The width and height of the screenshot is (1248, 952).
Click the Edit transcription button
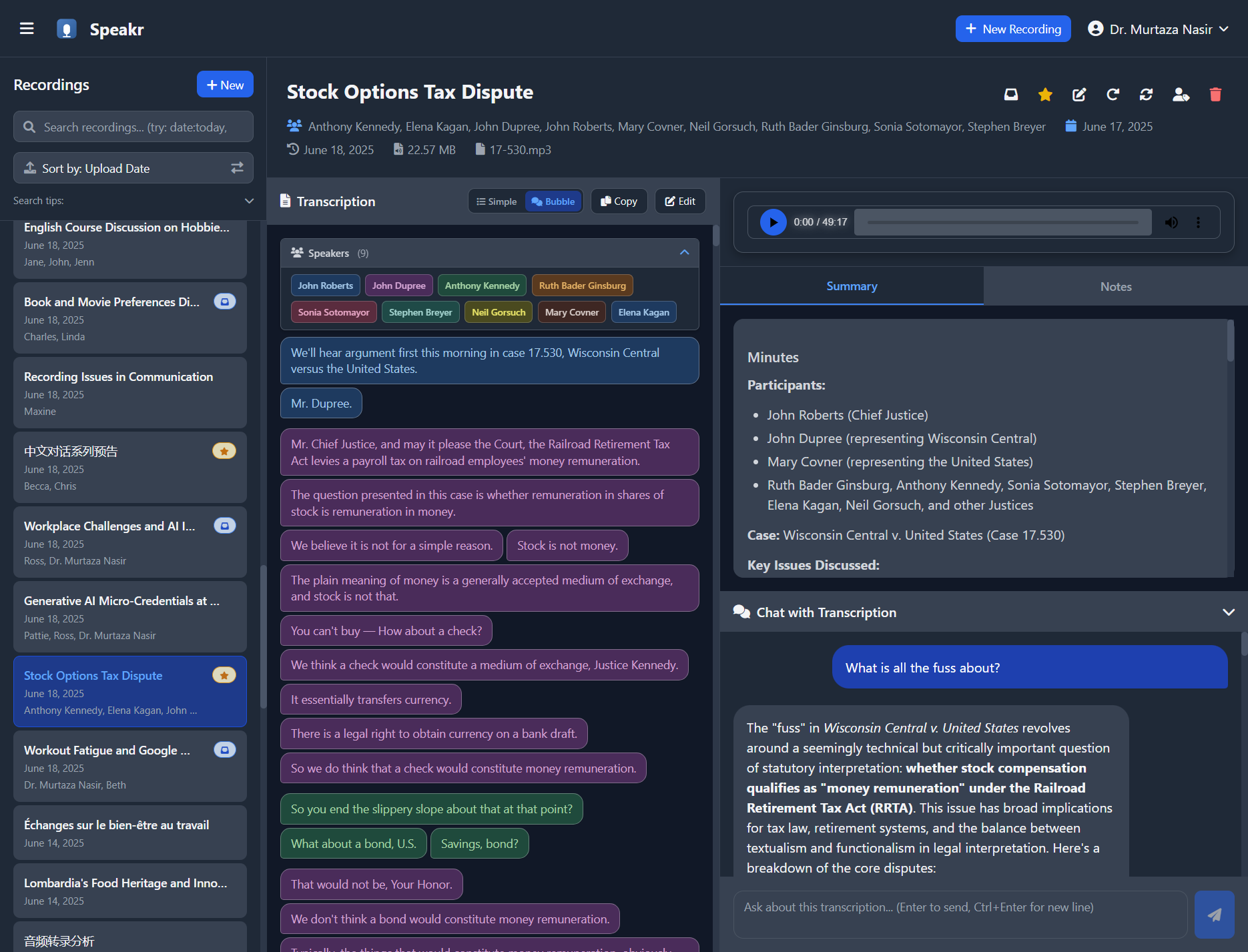(680, 201)
